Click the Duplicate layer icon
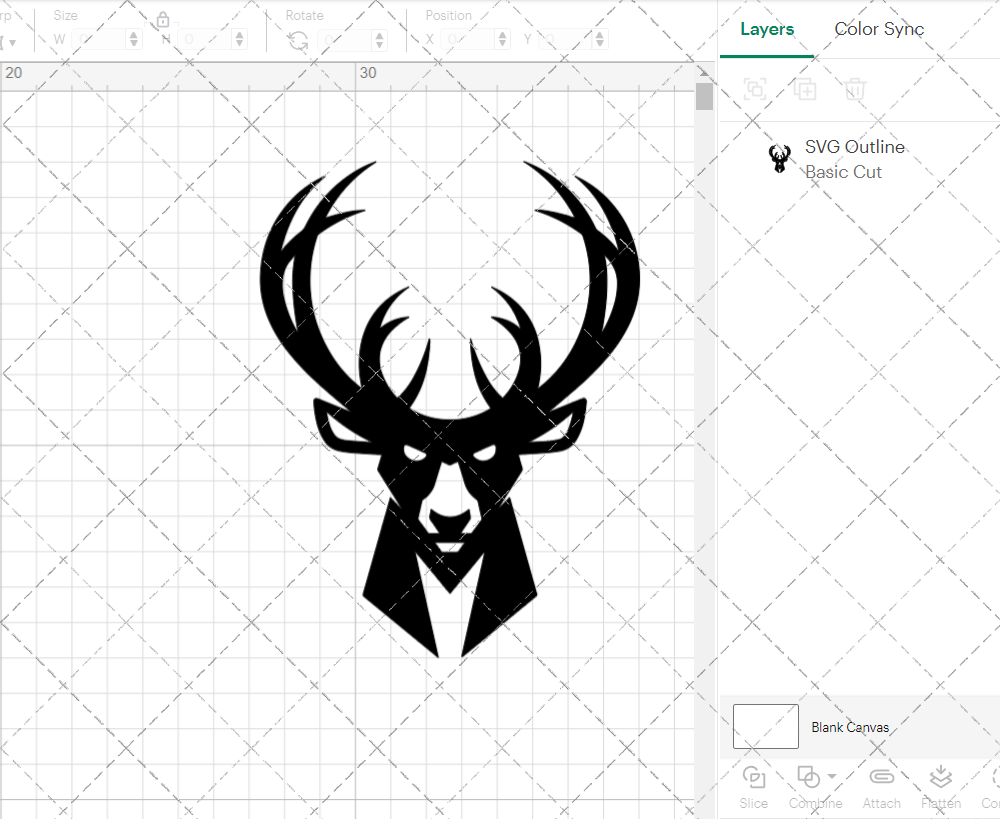Image resolution: width=1000 pixels, height=819 pixels. [805, 89]
